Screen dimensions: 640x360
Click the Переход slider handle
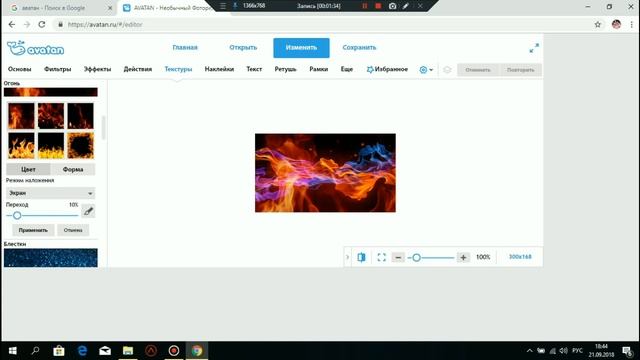tap(17, 216)
